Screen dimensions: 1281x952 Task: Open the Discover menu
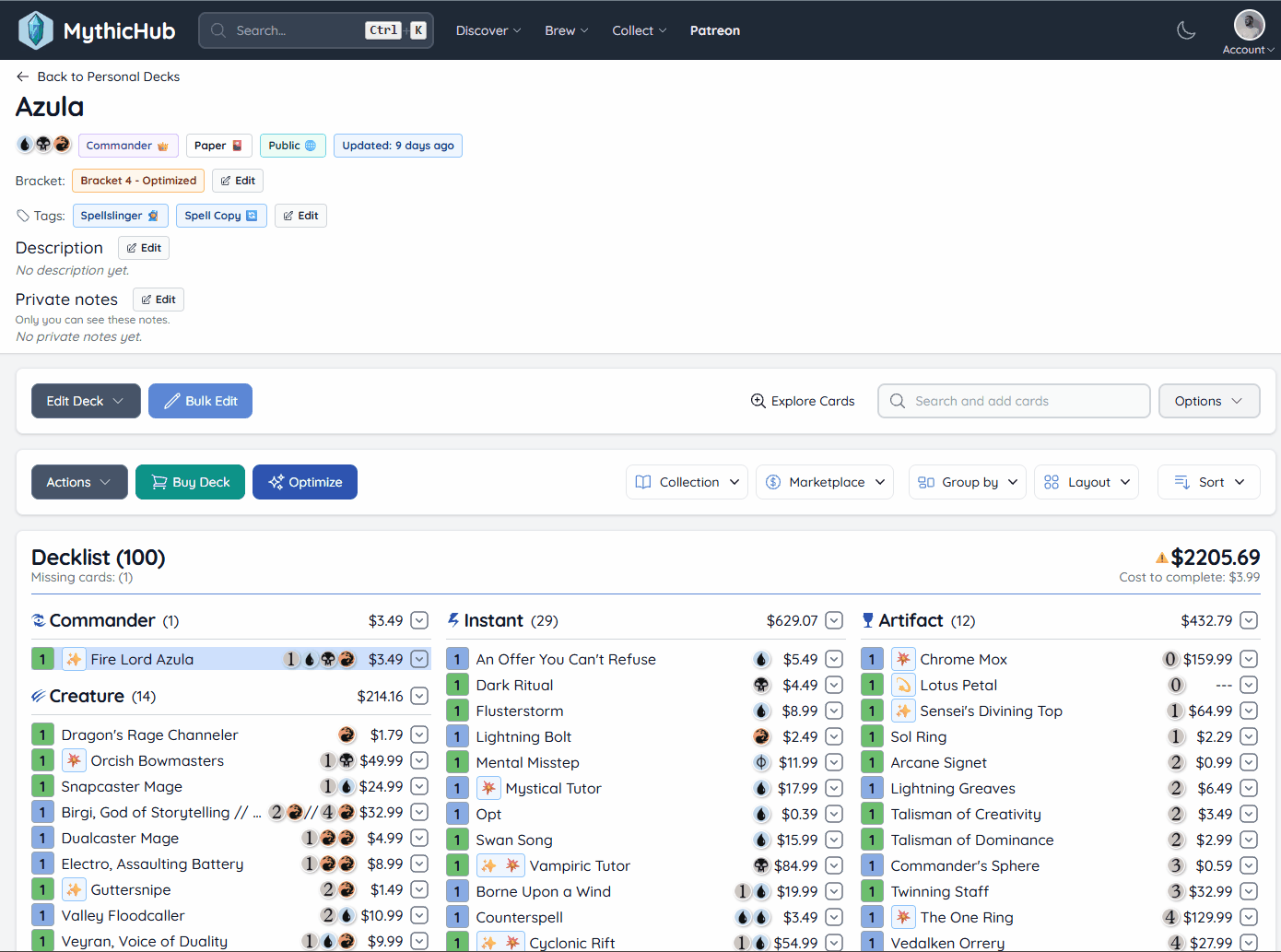tap(488, 30)
